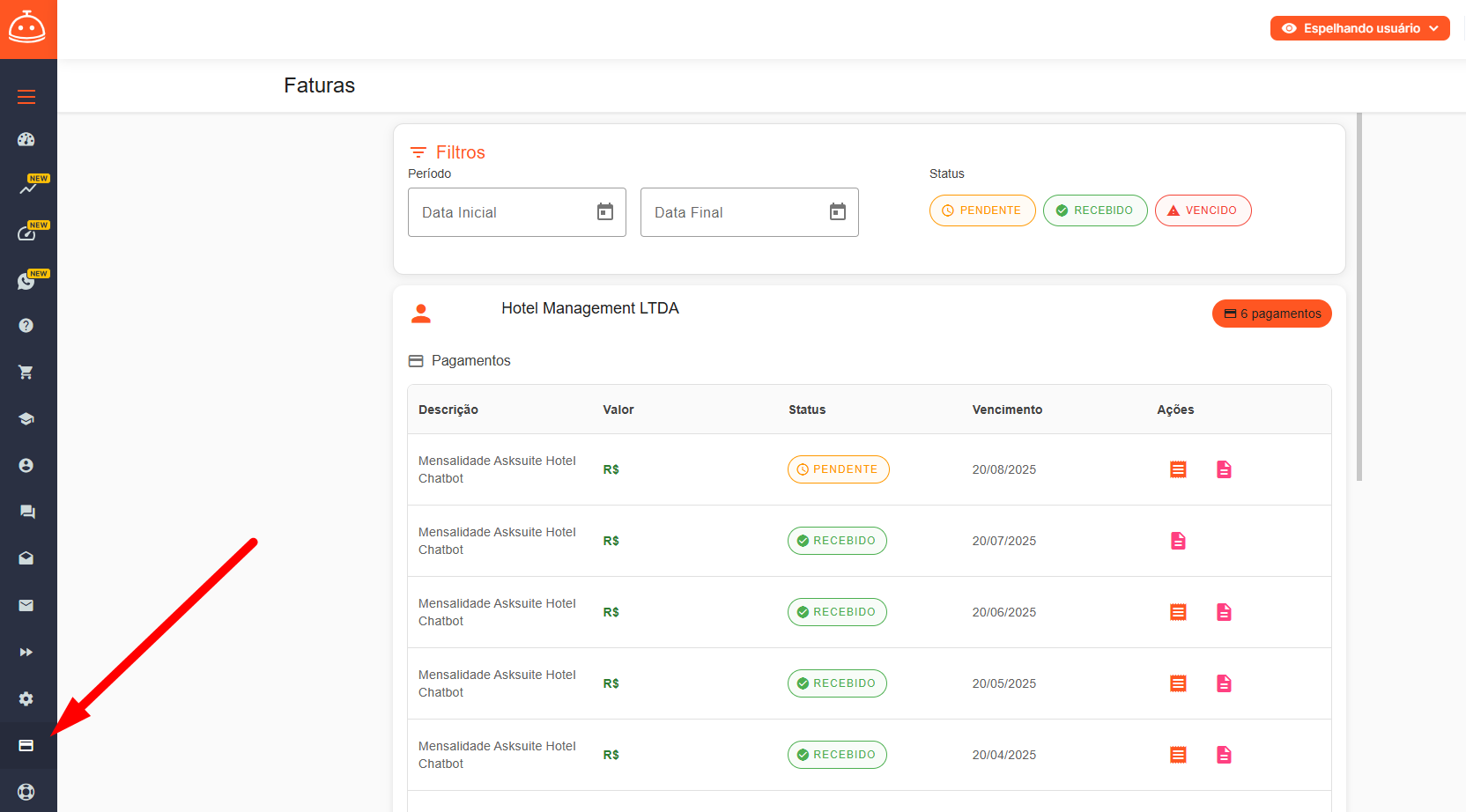Open the invoices credit card sidebar icon
The image size is (1466, 812).
coord(26,746)
